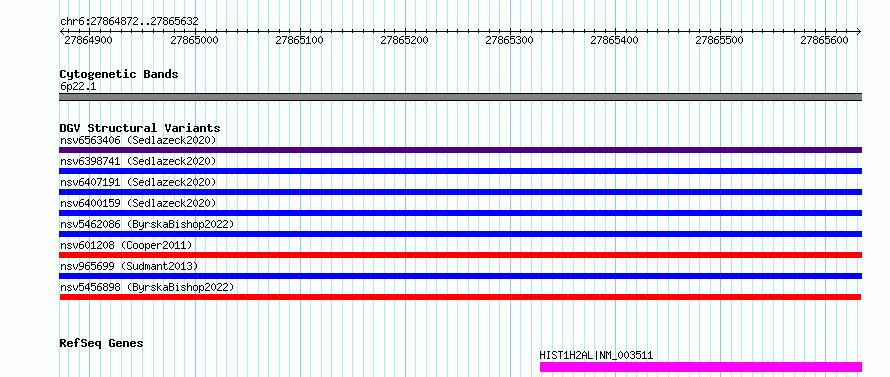Image resolution: width=890 pixels, height=377 pixels.
Task: Click the 6p22.1 band label
Action: click(78, 87)
